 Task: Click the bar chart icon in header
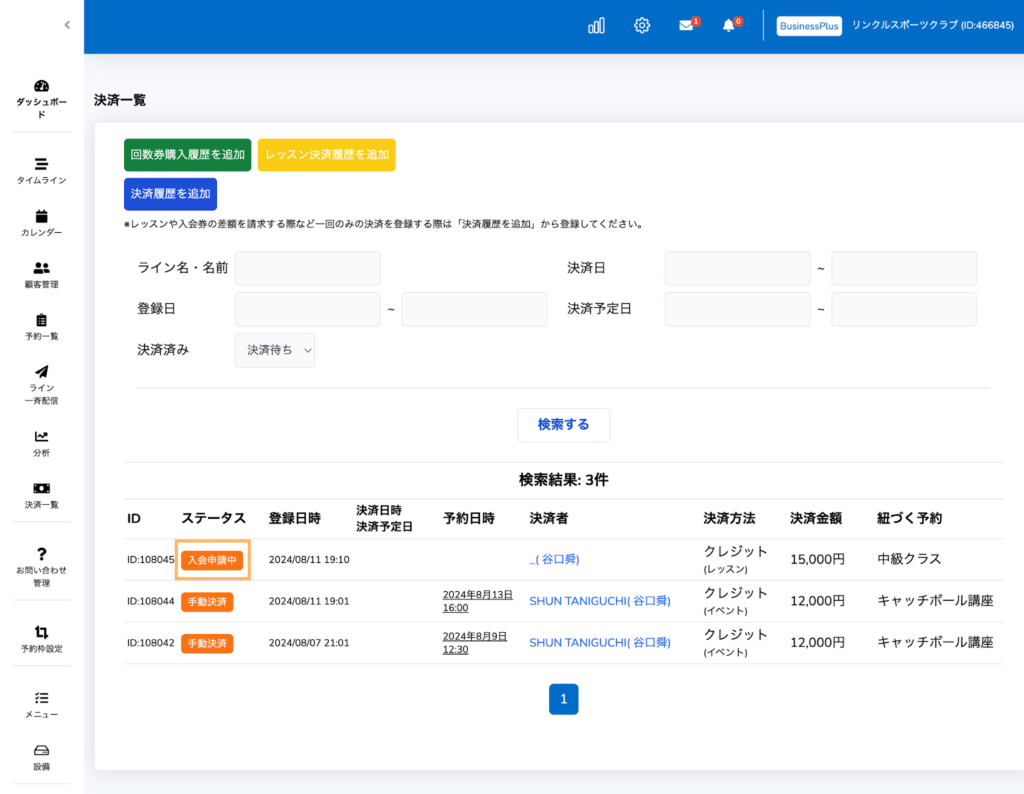pyautogui.click(x=596, y=25)
